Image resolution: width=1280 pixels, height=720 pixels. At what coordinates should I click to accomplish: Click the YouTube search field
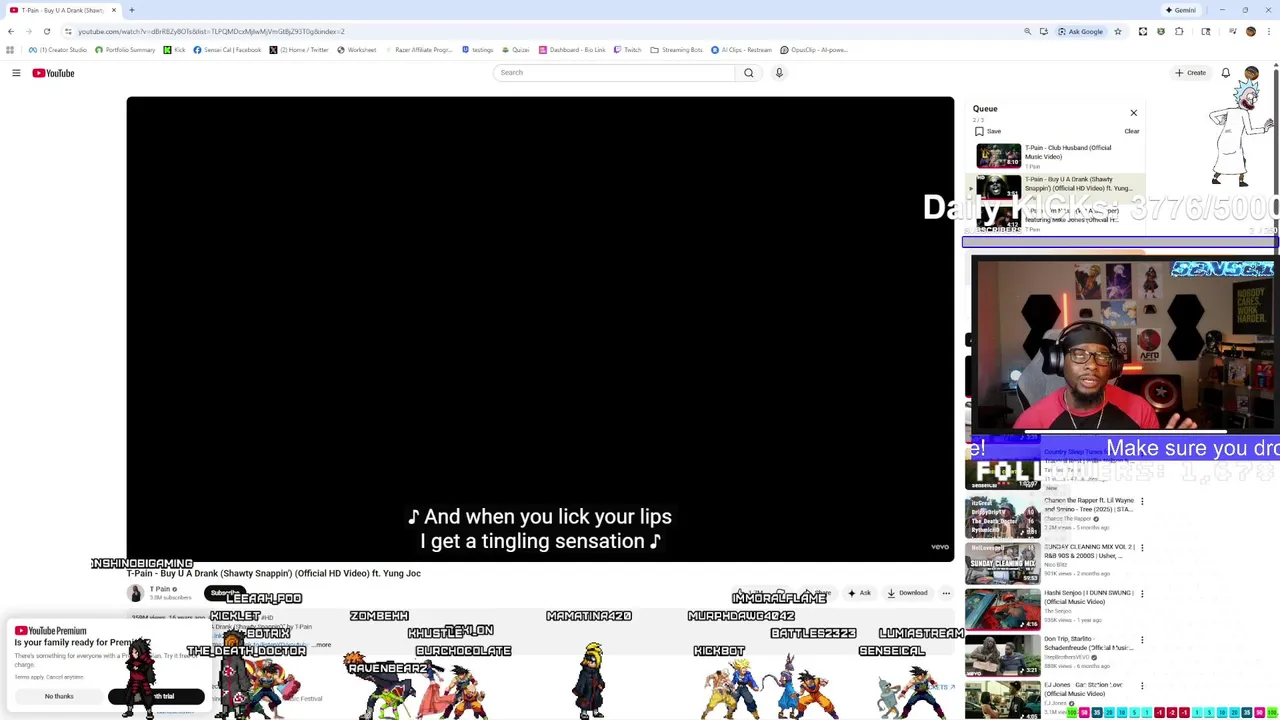coord(614,73)
